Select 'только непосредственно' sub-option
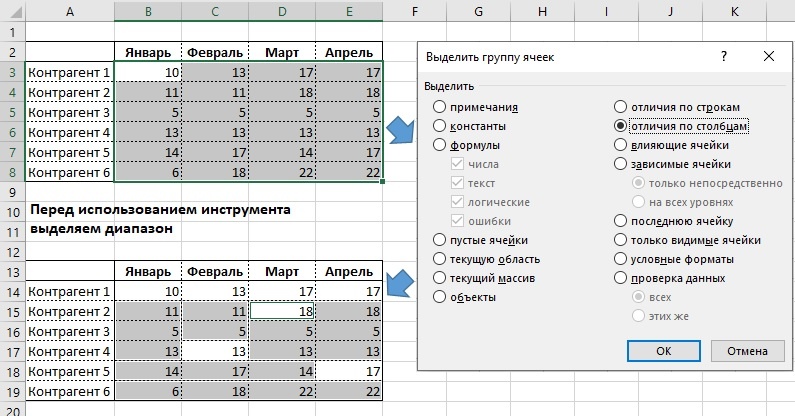 (x=638, y=183)
